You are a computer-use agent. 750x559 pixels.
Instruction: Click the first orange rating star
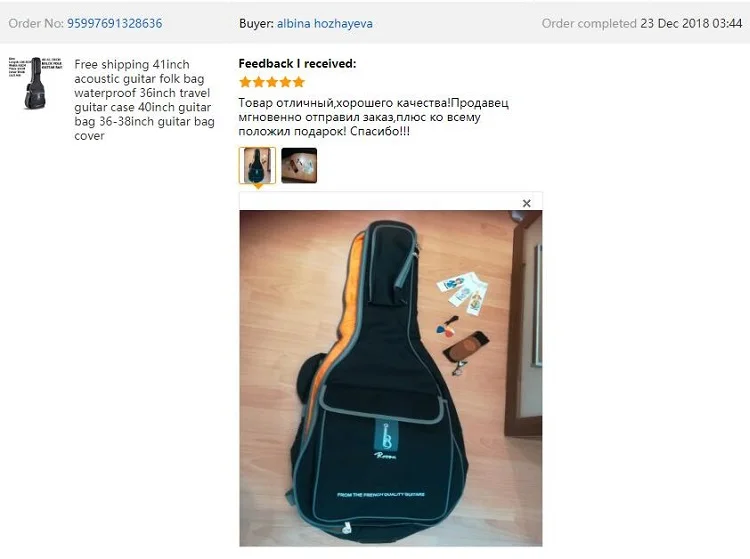245,82
